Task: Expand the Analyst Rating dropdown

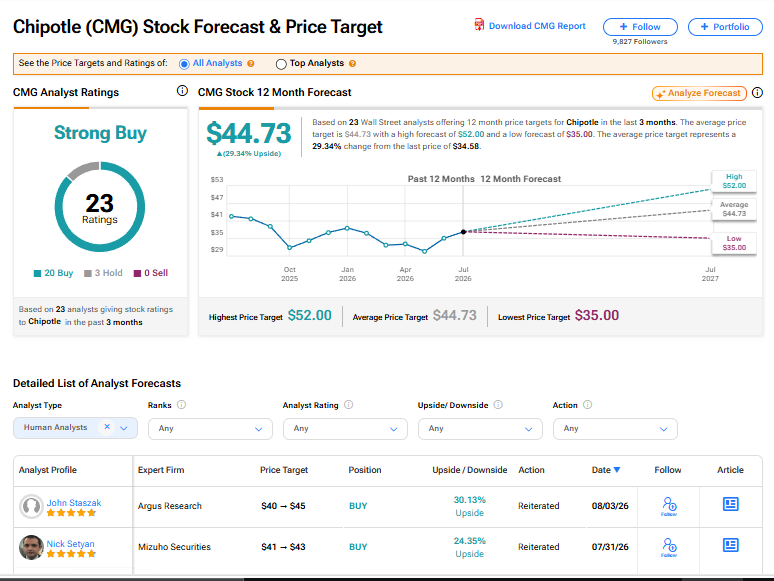Action: point(345,429)
